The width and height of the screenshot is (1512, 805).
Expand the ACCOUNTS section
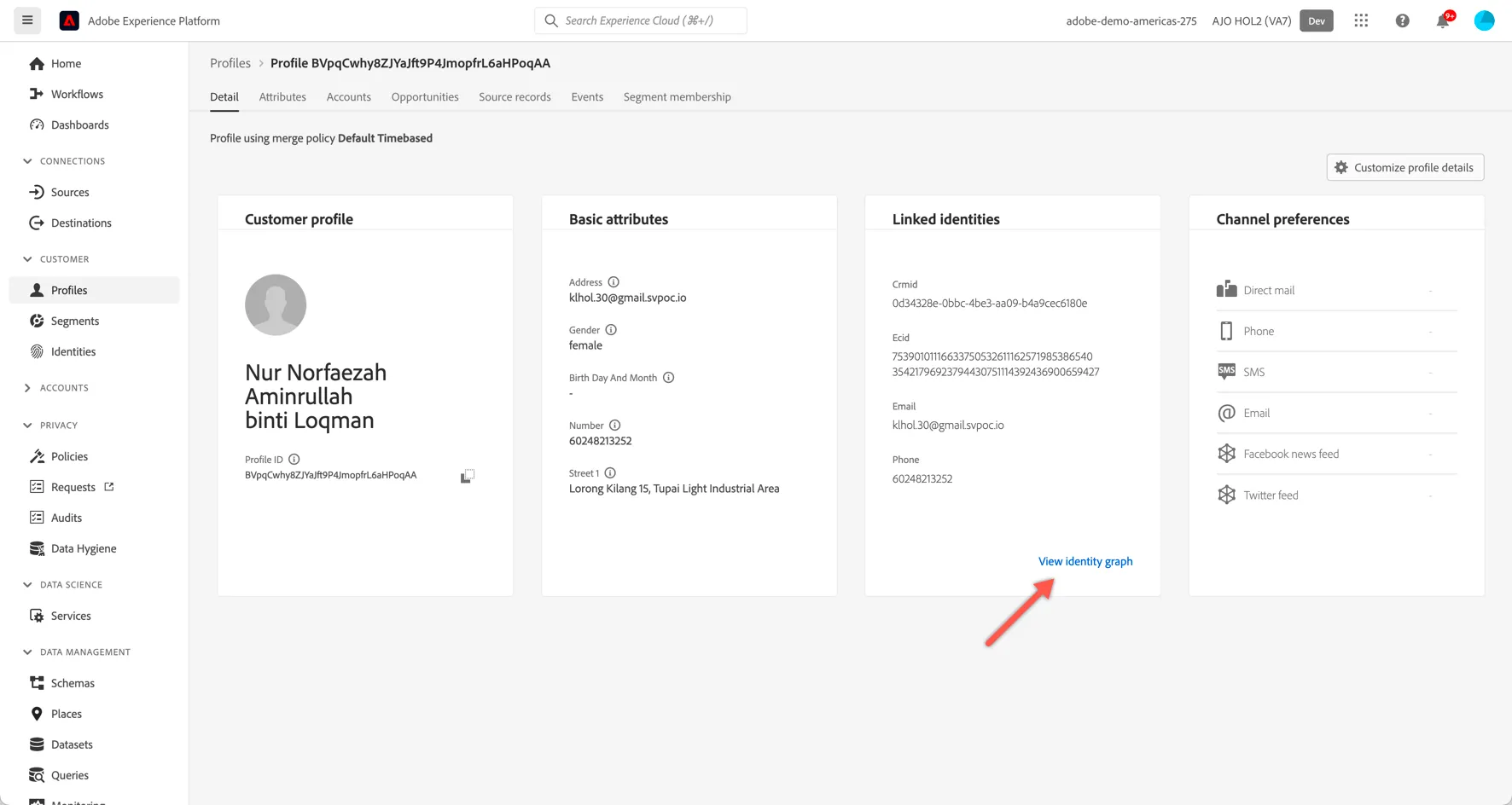(27, 388)
